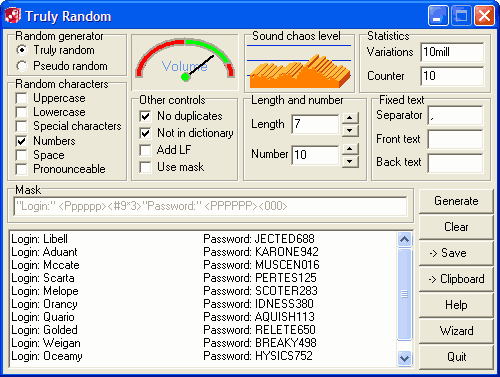Click the results list scrollbar thumb

(404, 294)
